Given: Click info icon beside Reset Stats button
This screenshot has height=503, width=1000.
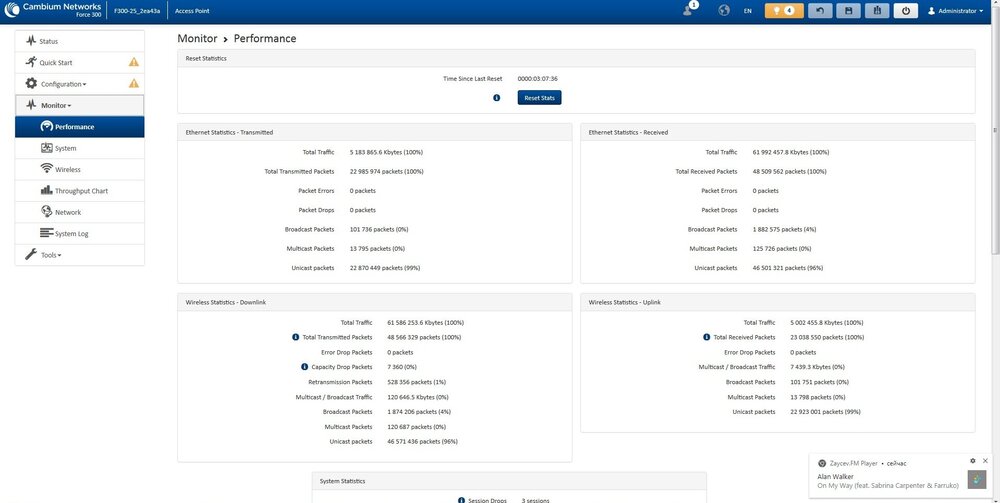Looking at the screenshot, I should [497, 98].
